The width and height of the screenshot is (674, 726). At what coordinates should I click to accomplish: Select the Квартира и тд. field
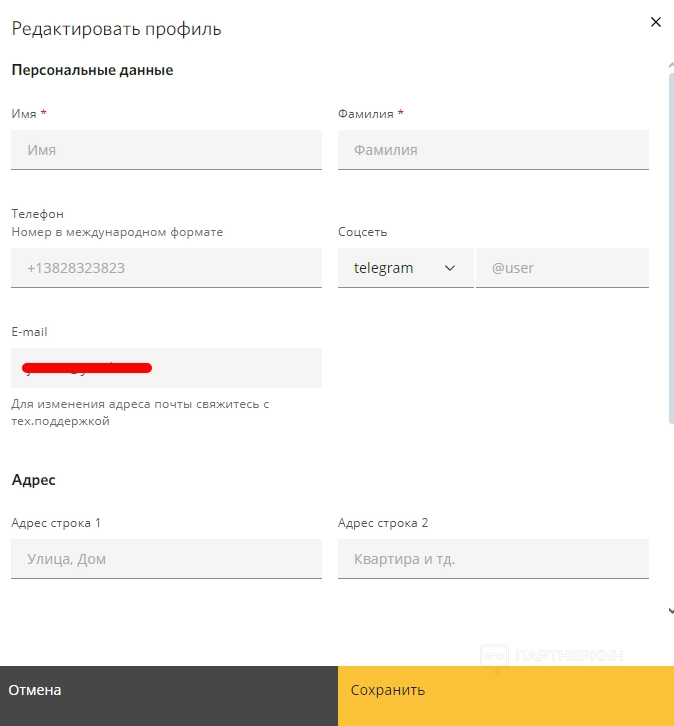point(493,559)
